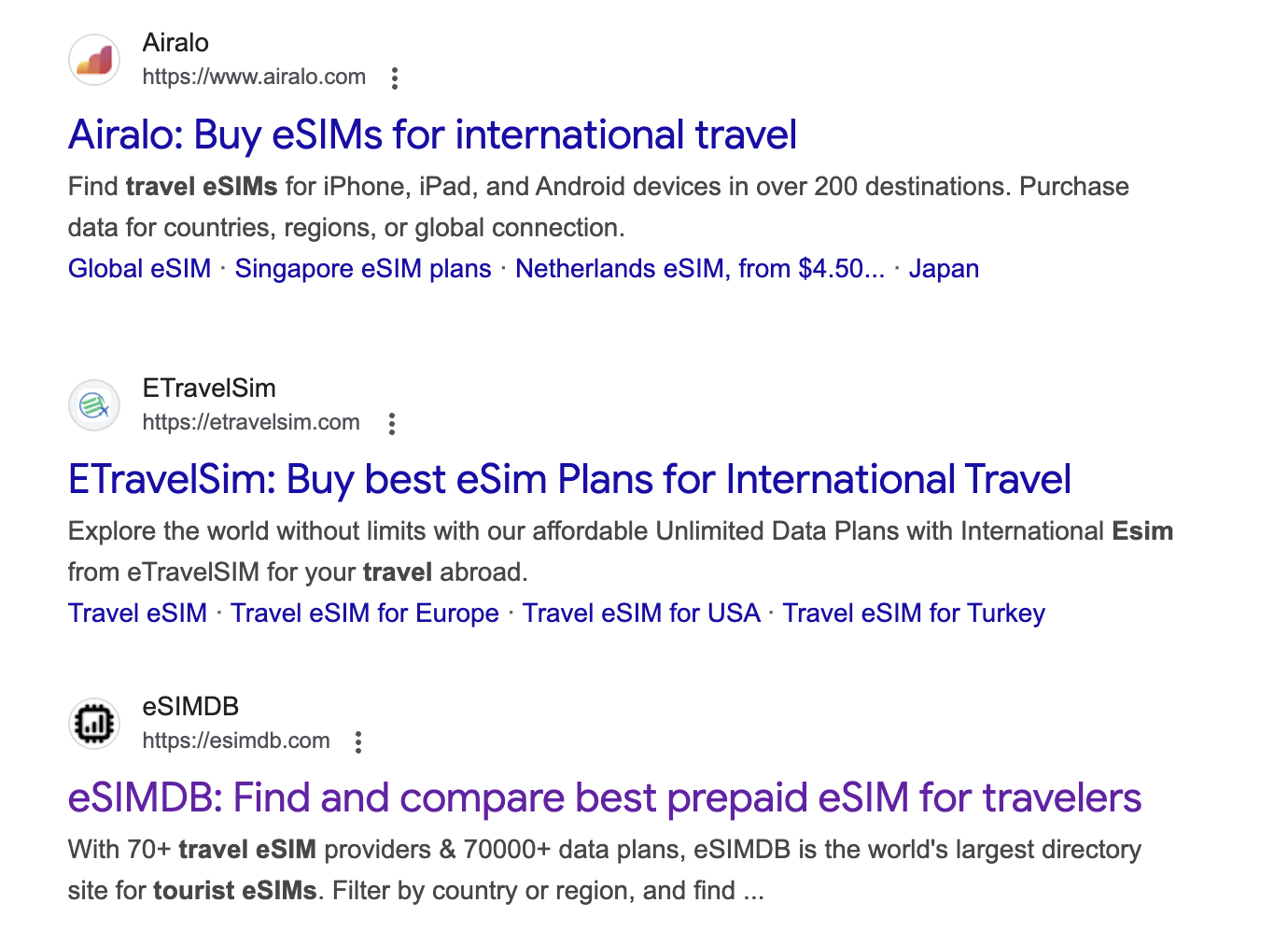Open three-dot menu beside etravelsim.com URL
This screenshot has height=945, width=1288.
pyautogui.click(x=392, y=424)
